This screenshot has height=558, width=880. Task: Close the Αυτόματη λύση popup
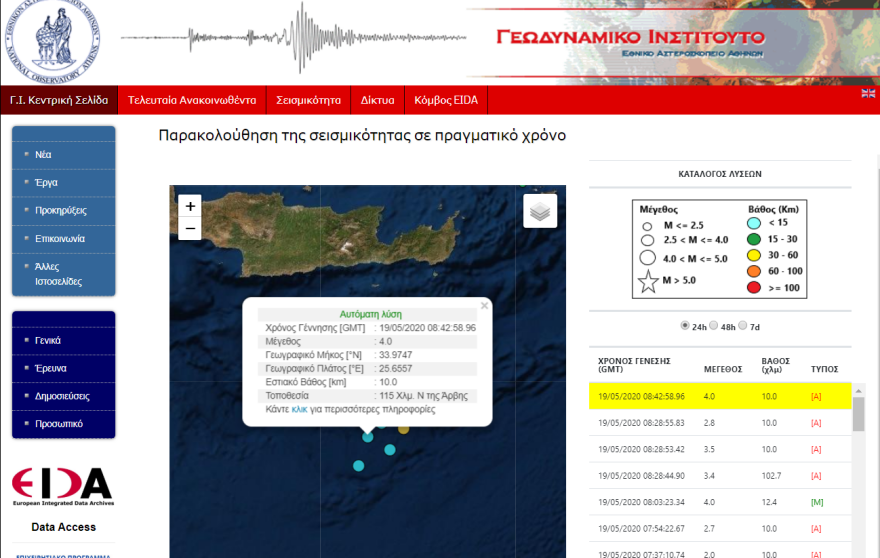tap(484, 306)
